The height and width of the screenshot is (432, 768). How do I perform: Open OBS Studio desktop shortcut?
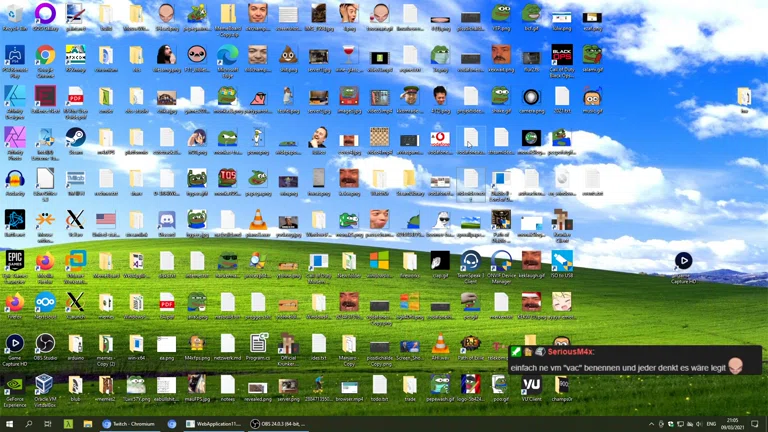(x=45, y=345)
